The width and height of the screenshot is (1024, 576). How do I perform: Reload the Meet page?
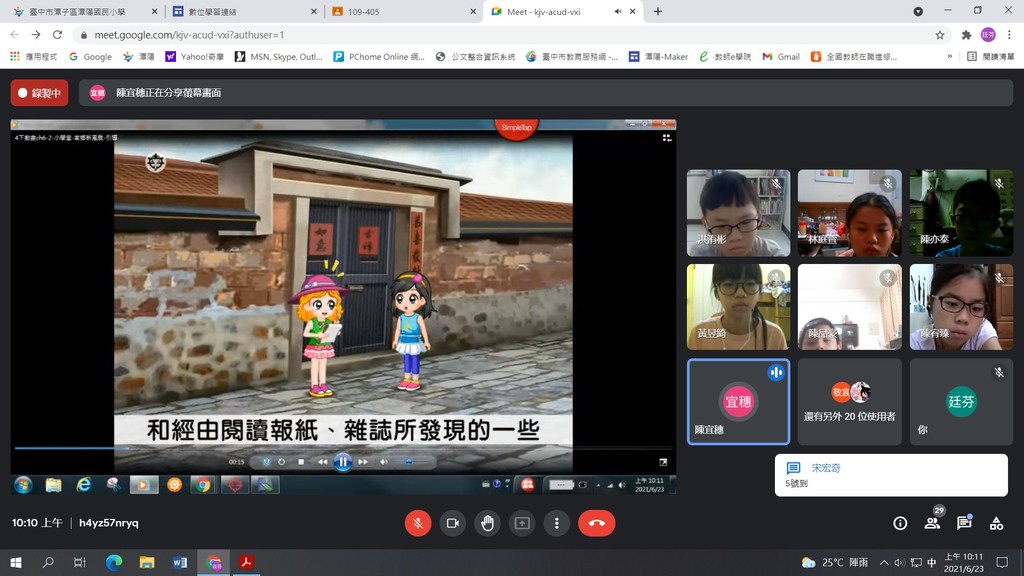coord(57,35)
